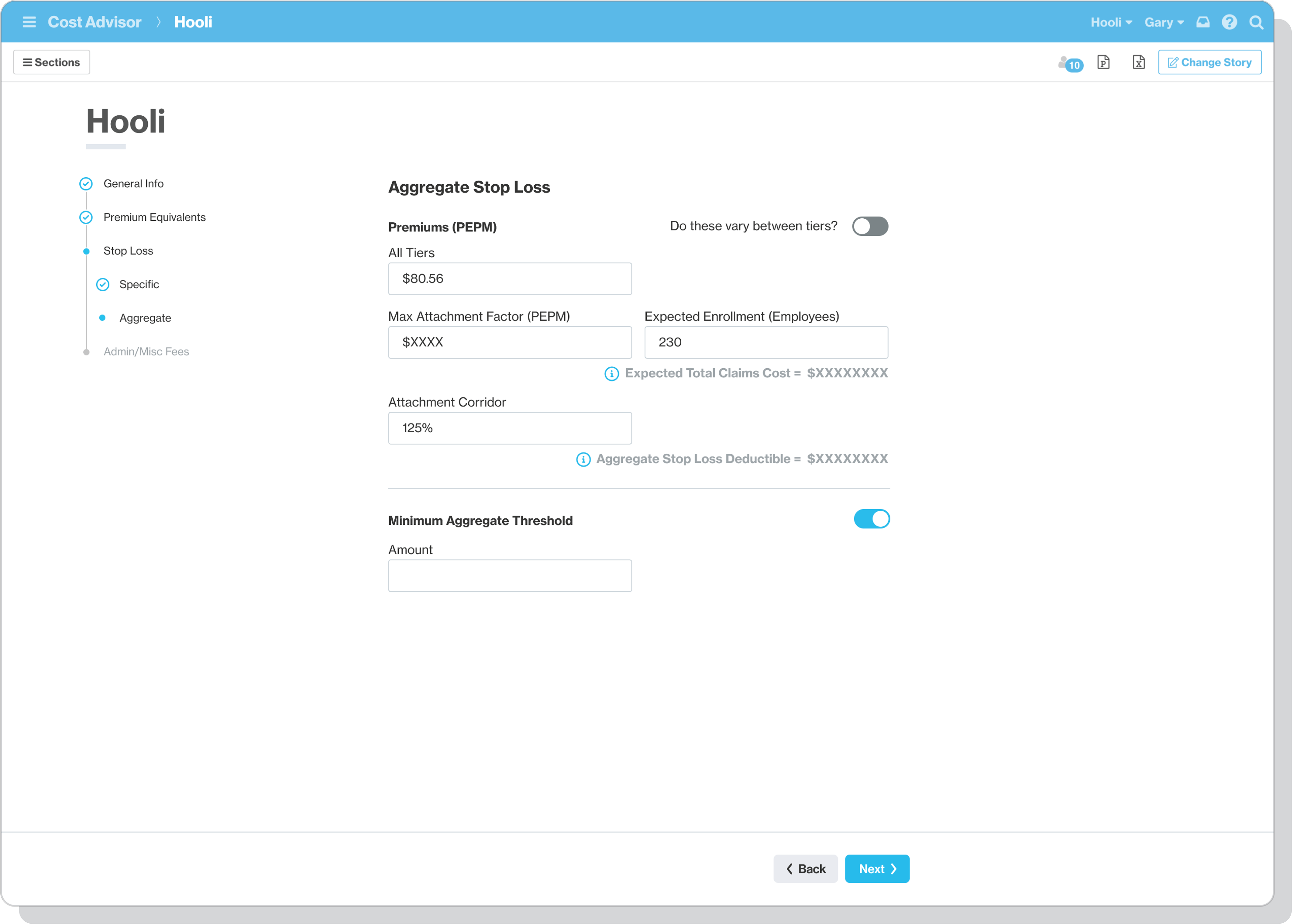
Task: Expand the Hooli account dropdown
Action: pos(1110,22)
